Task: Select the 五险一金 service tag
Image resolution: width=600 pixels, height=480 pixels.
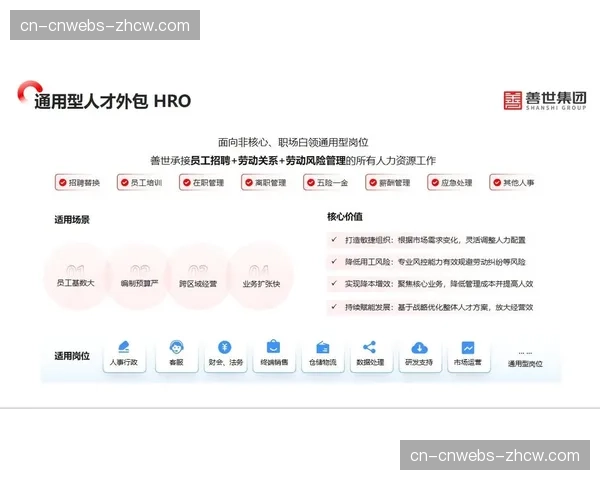Action: click(x=328, y=183)
